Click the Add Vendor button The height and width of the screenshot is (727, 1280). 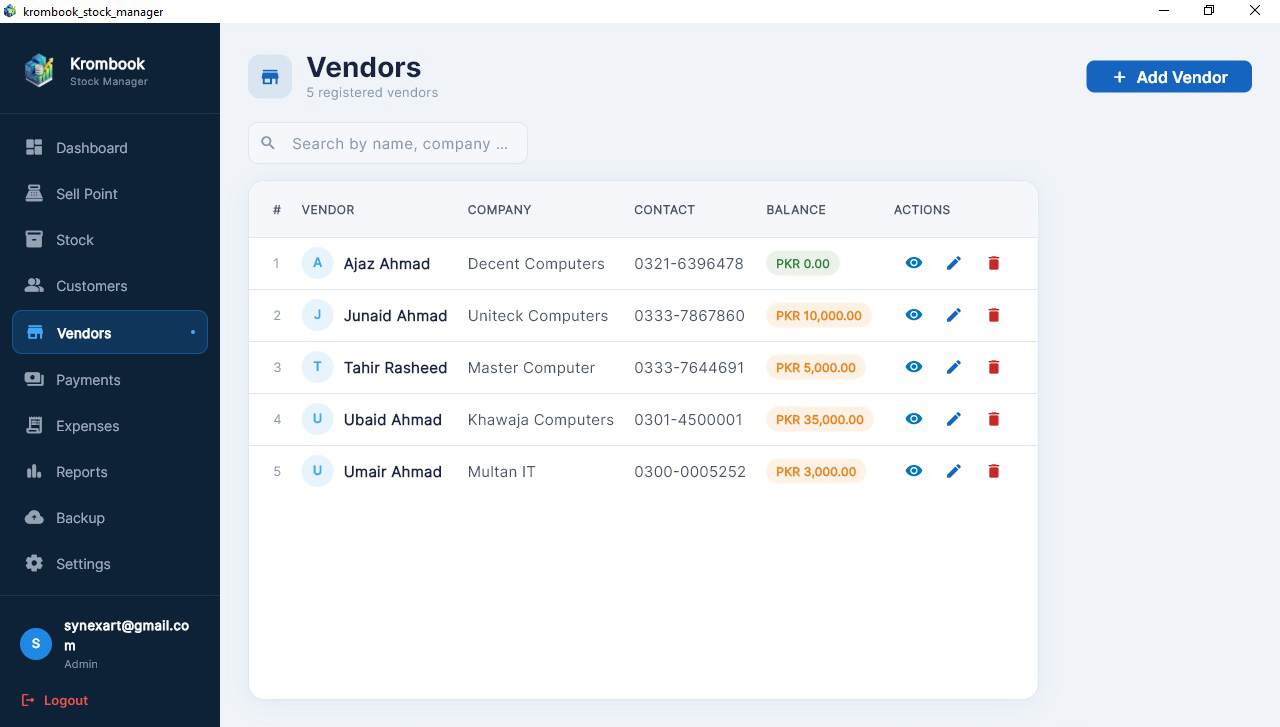[x=1168, y=76]
